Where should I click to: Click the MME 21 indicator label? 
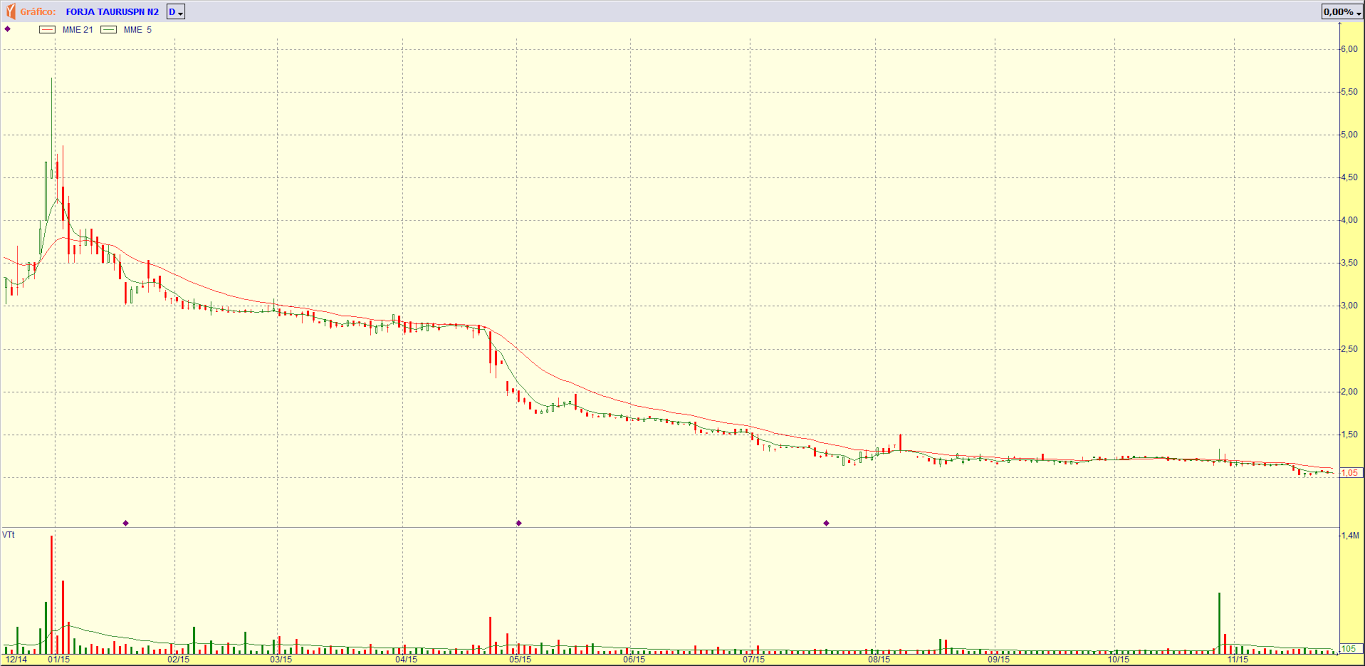[77, 30]
